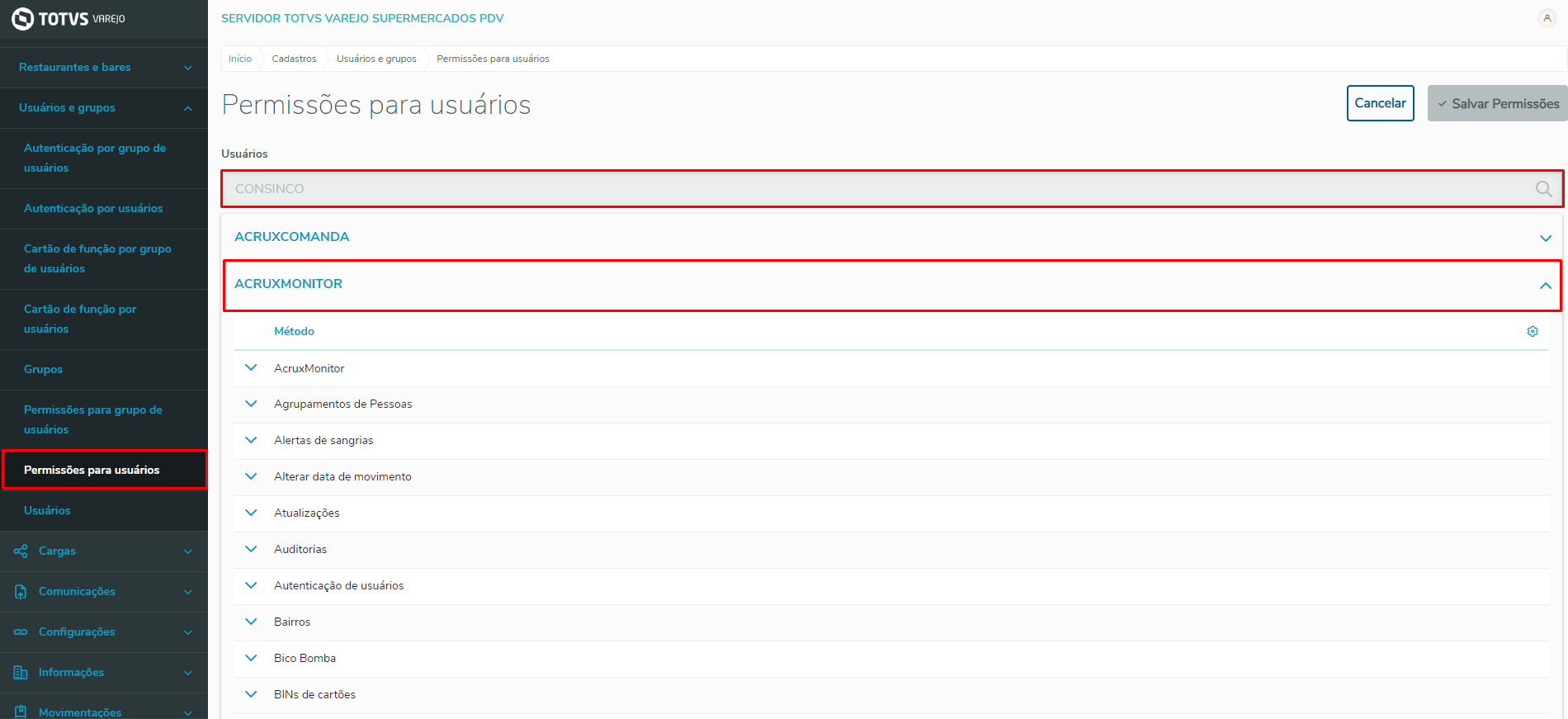1568x719 pixels.
Task: Expand the Cargas menu chevron
Action: click(x=188, y=551)
